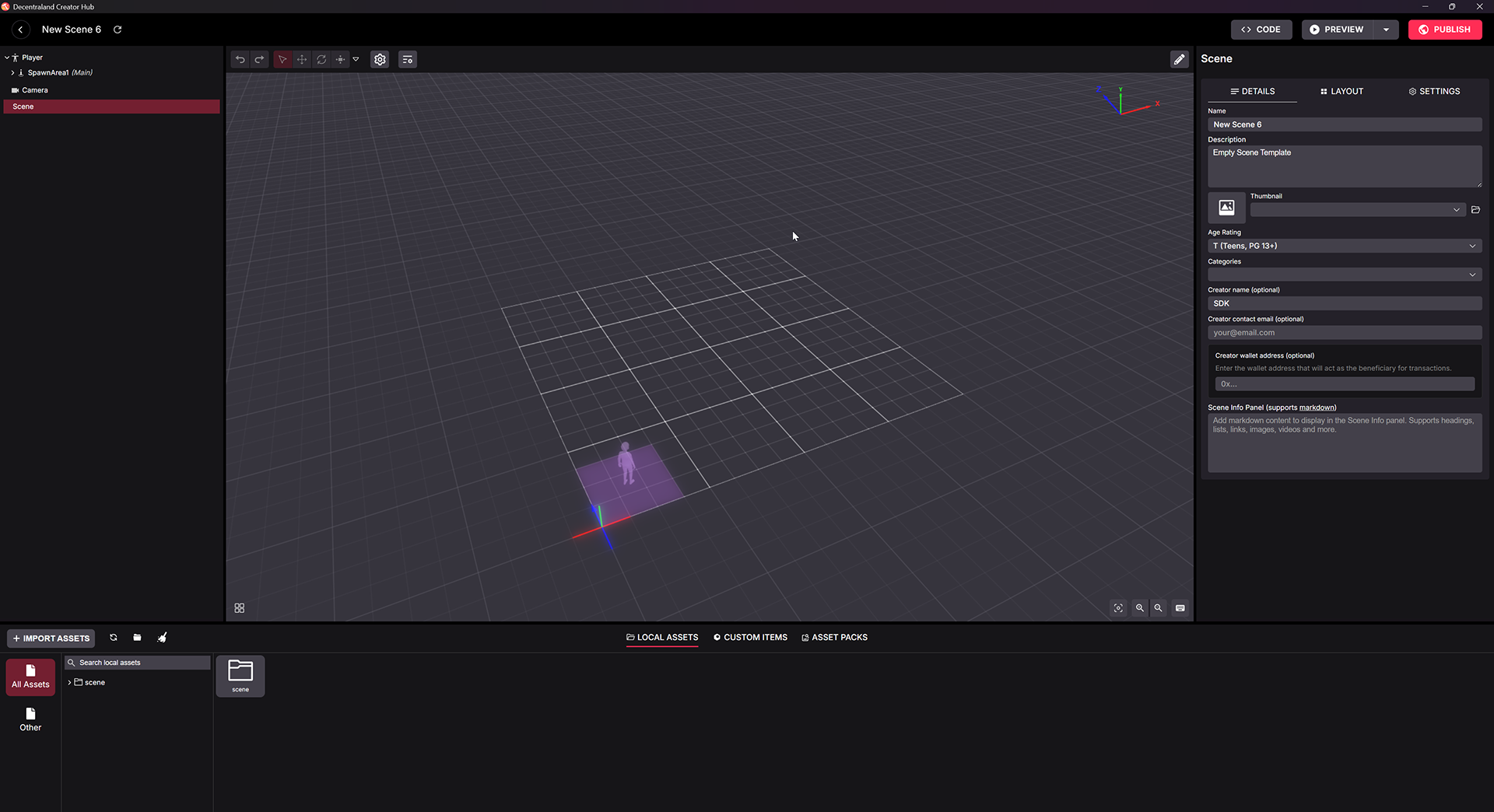
Task: Select the pointer selection tool
Action: coord(282,59)
